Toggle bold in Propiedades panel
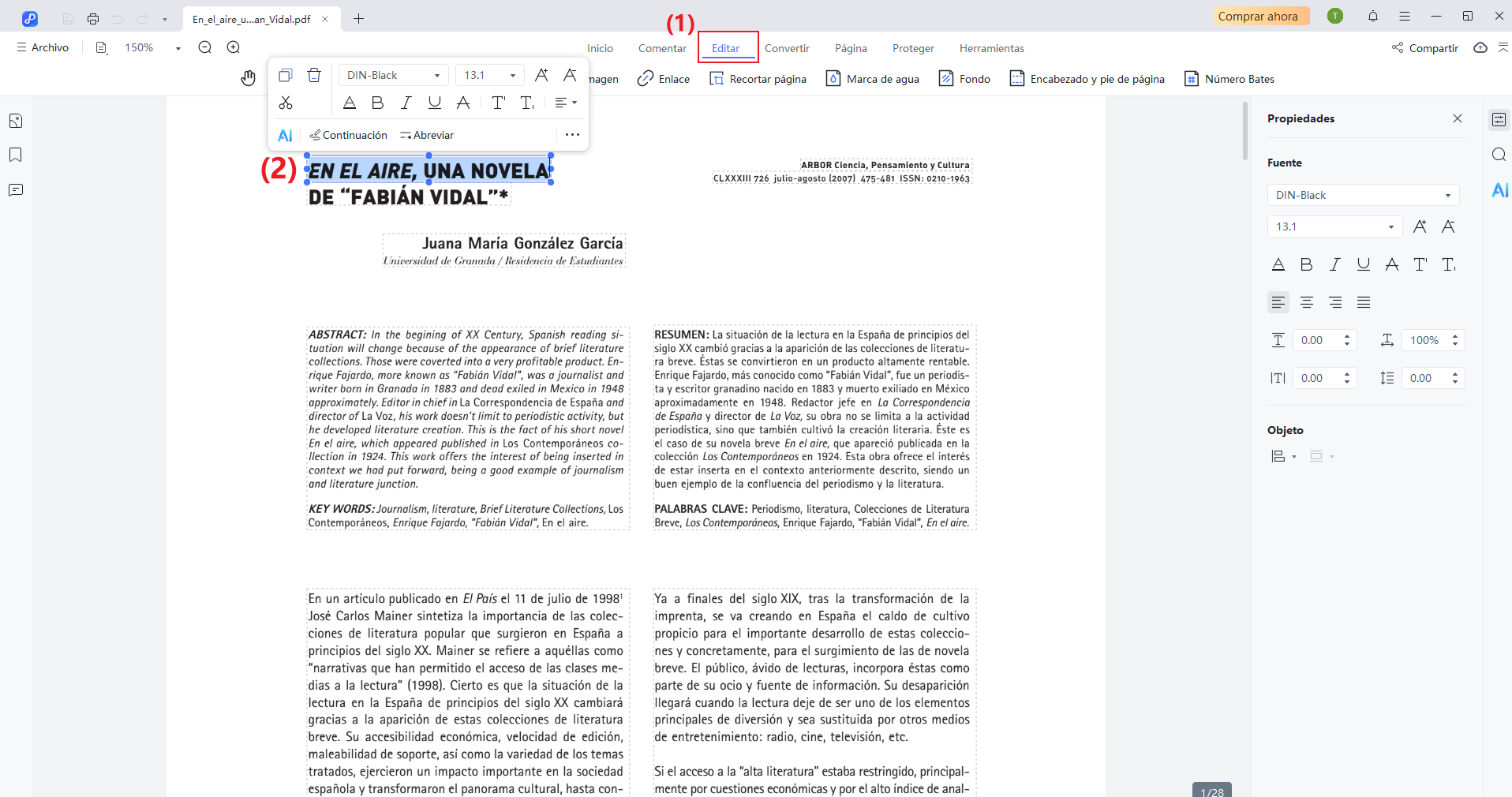 coord(1307,264)
